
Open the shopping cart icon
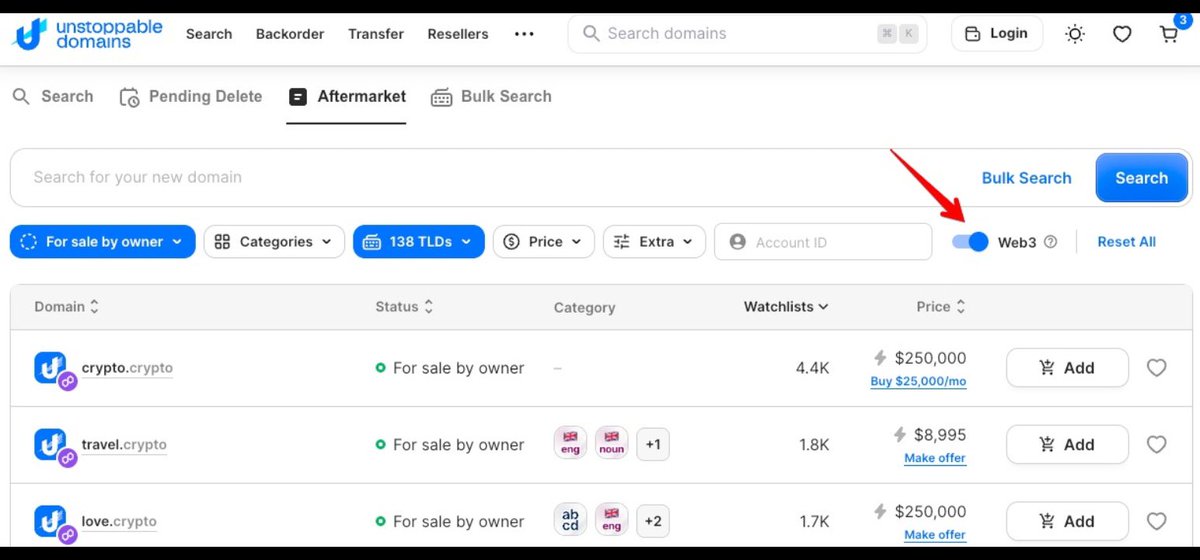1168,33
